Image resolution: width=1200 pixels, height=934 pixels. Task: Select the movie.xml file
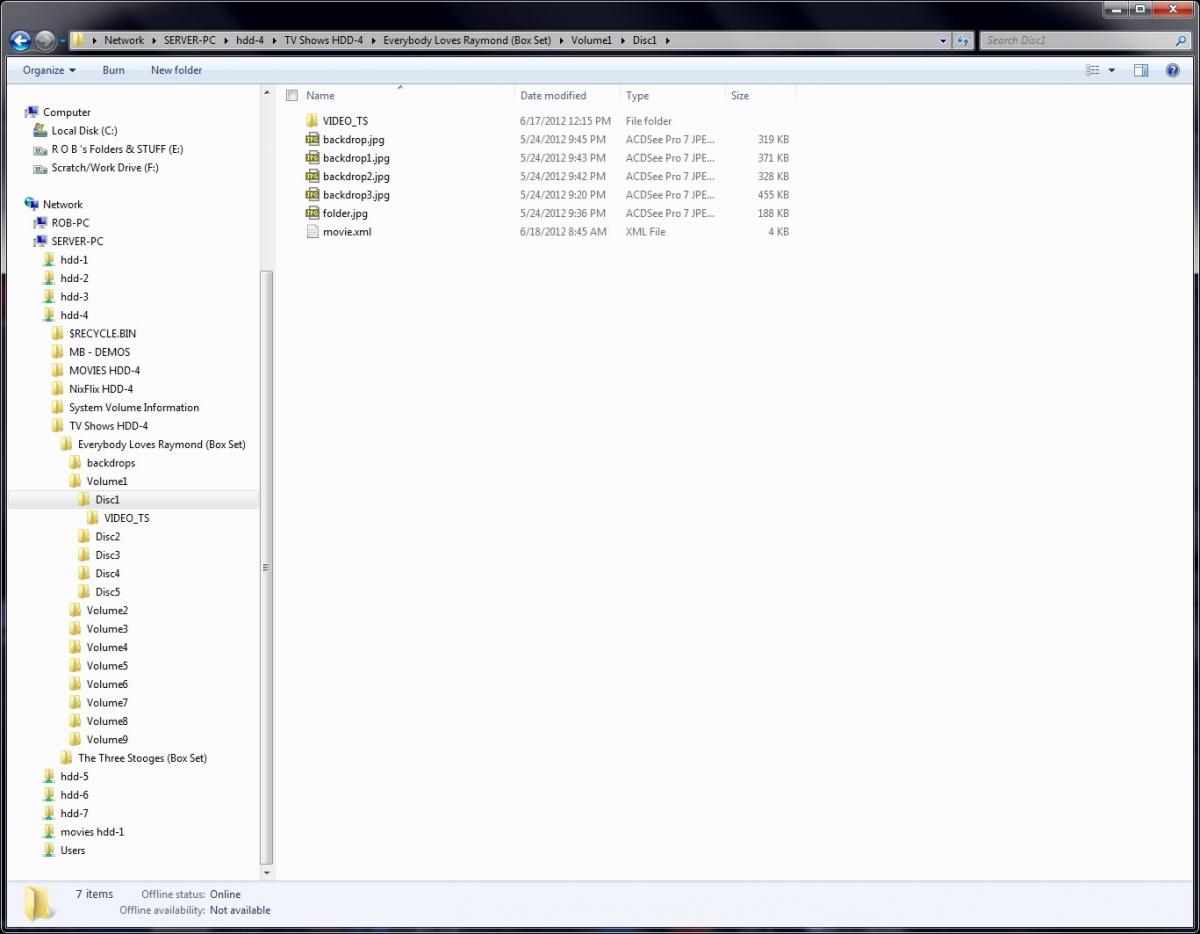(x=346, y=232)
